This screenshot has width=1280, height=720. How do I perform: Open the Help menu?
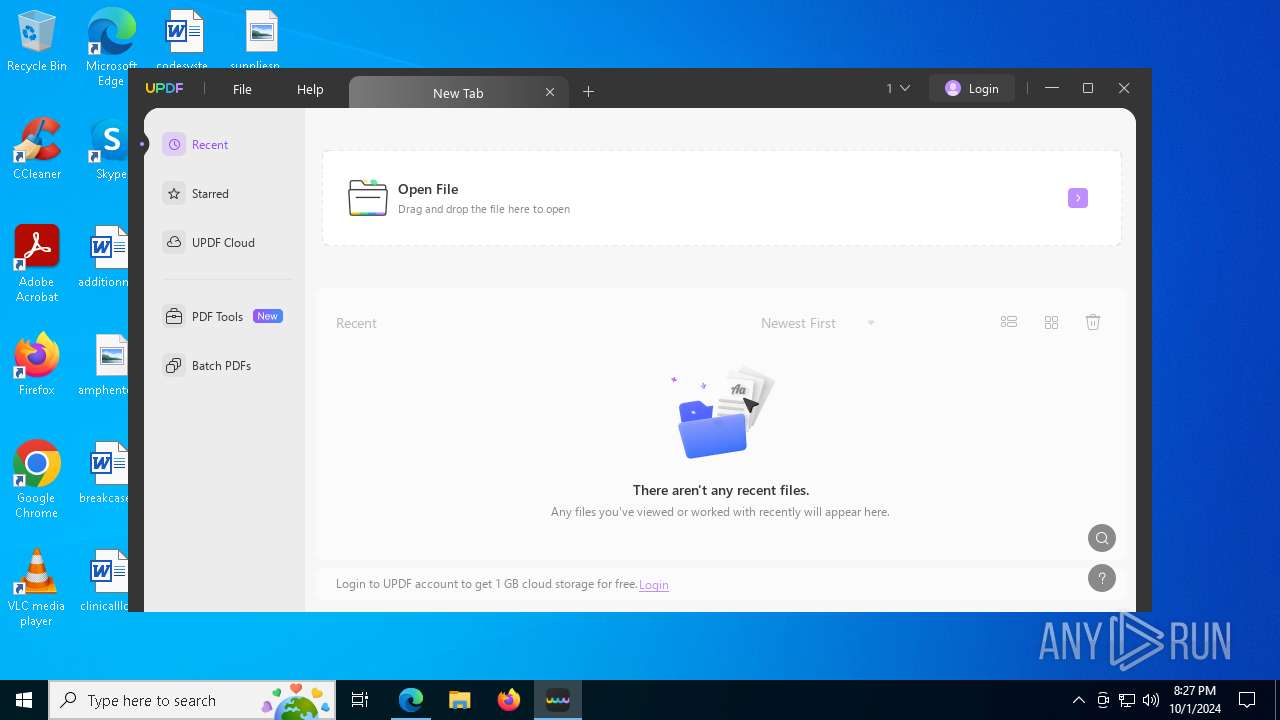click(310, 89)
